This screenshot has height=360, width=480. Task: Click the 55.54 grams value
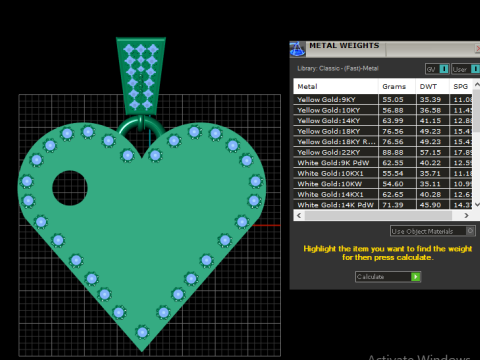pos(393,173)
